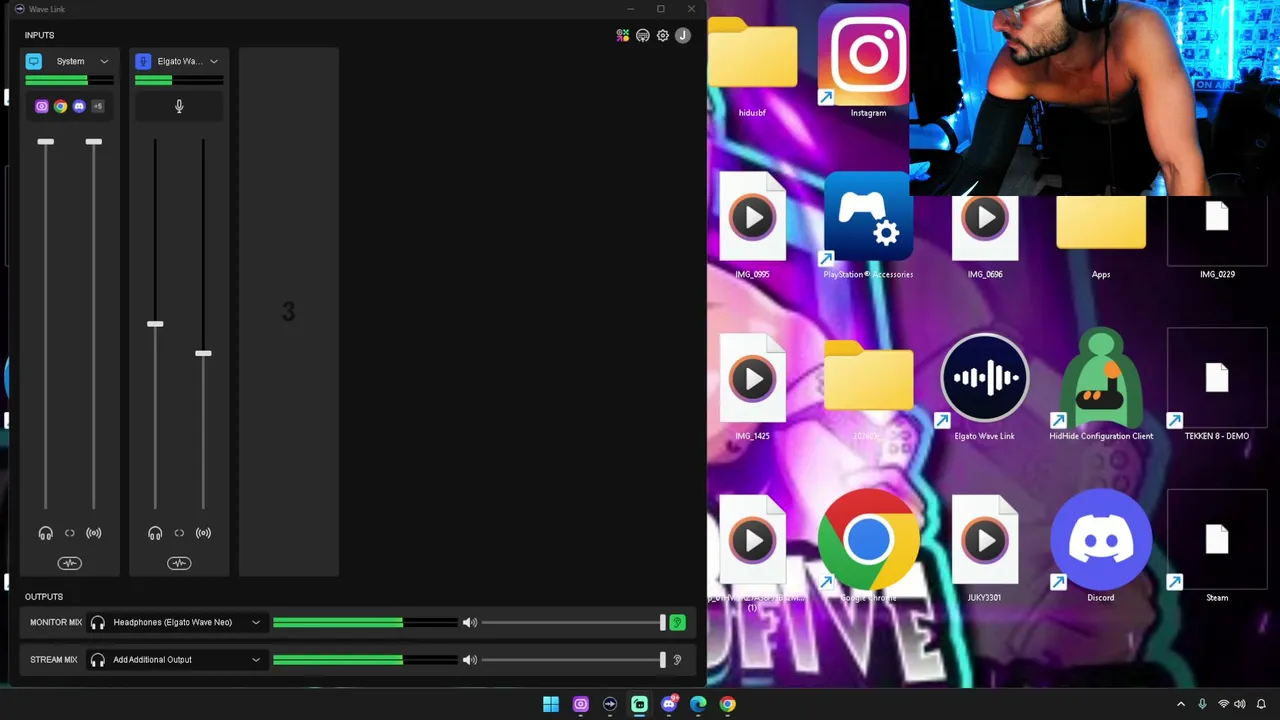This screenshot has height=720, width=1280.
Task: Click the Stream Deck icon in Wave Link header
Action: [x=643, y=36]
